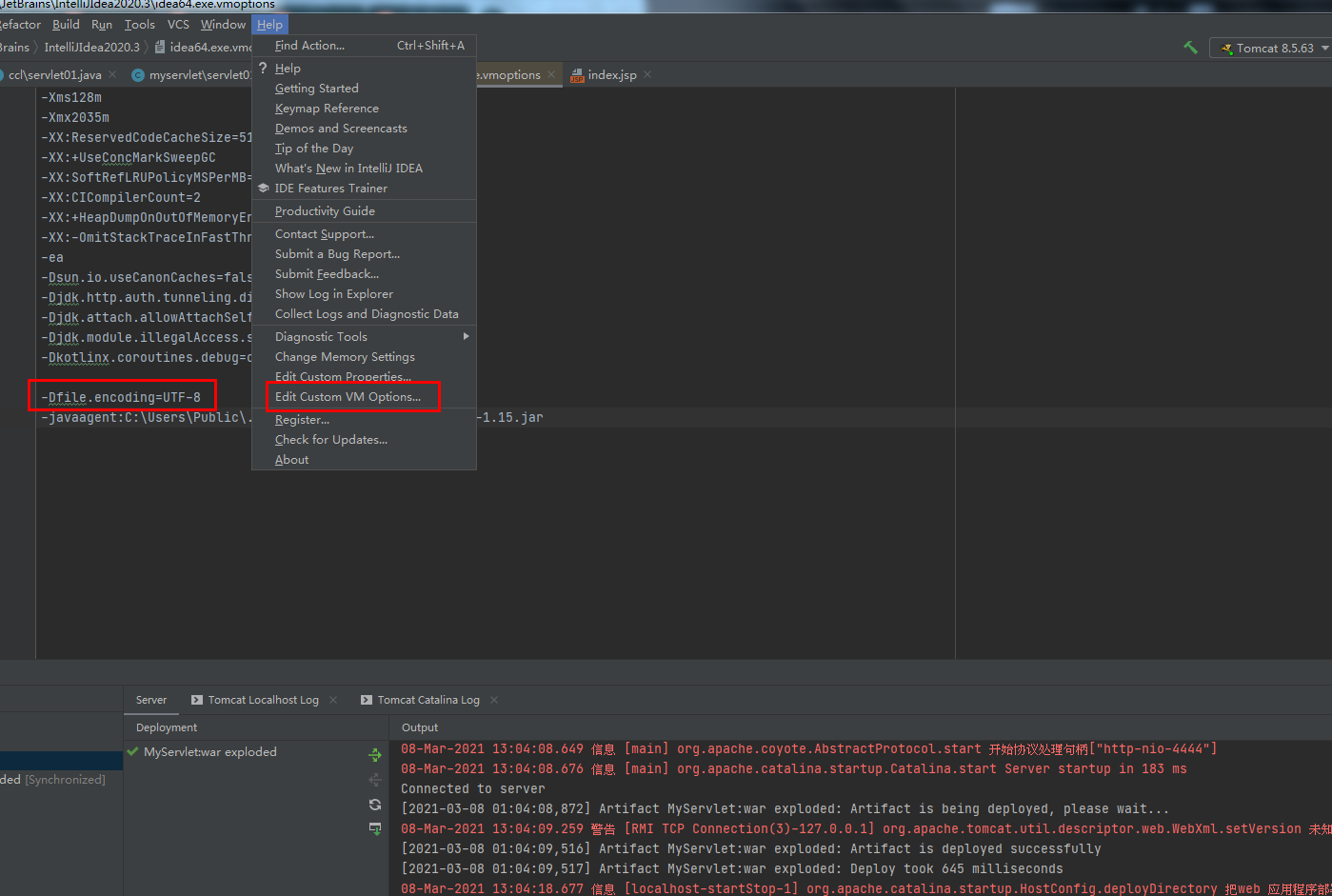This screenshot has height=896, width=1332.
Task: Open the About dialog entry
Action: coord(364,459)
